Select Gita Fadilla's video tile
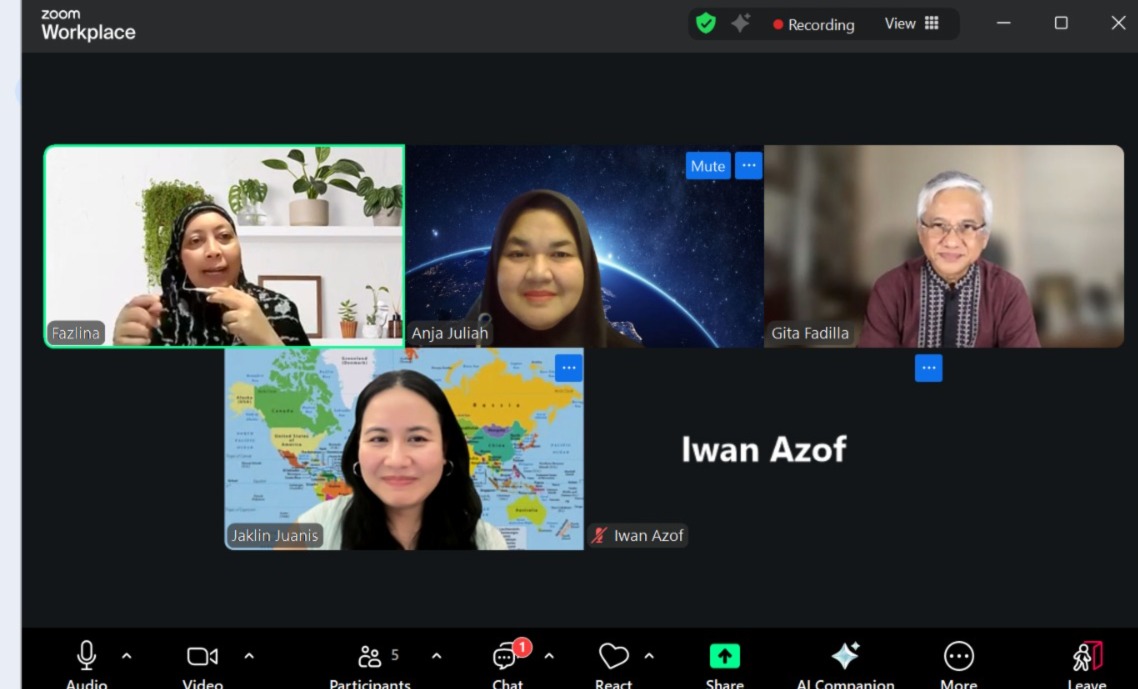Viewport: 1138px width, 689px height. (x=943, y=246)
